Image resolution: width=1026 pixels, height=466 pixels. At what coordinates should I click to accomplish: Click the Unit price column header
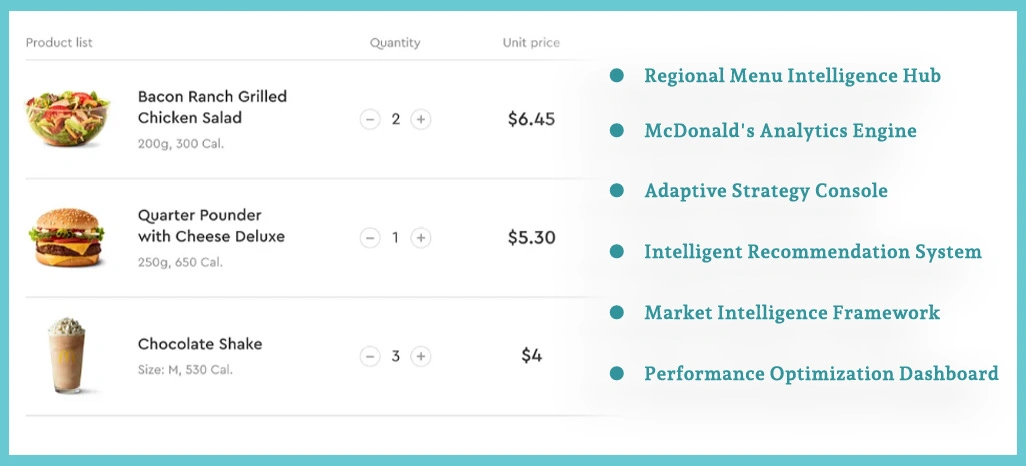click(531, 43)
